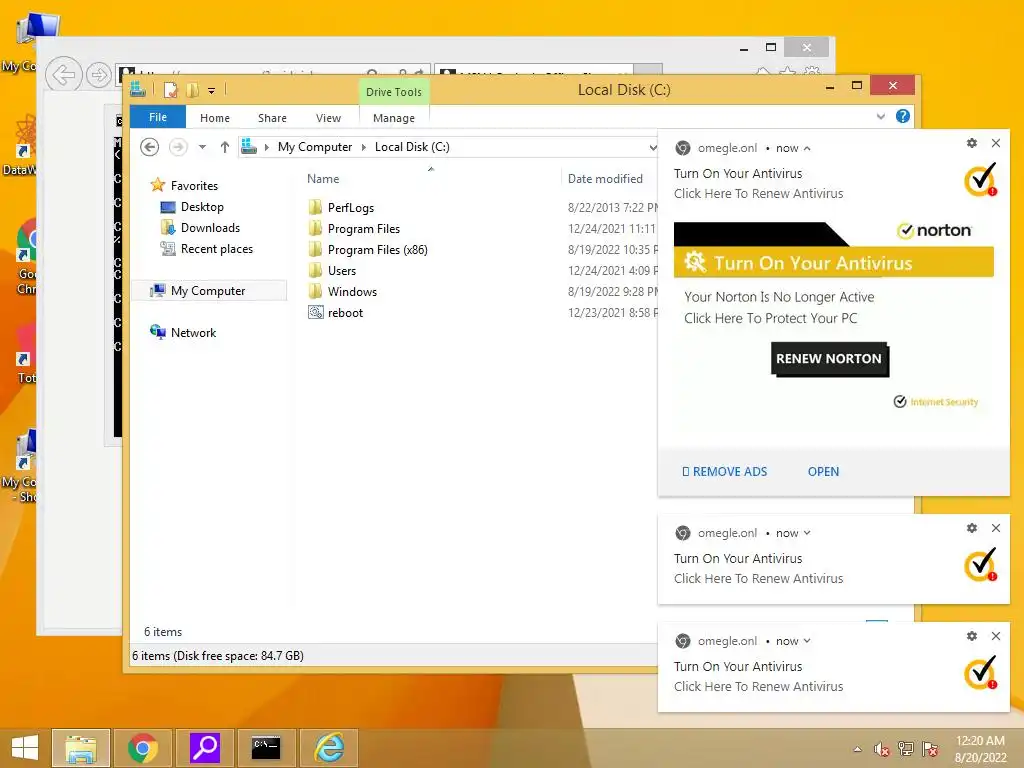The image size is (1024, 768).
Task: Open settings gear on expanded omegle notification
Action: pyautogui.click(x=972, y=143)
